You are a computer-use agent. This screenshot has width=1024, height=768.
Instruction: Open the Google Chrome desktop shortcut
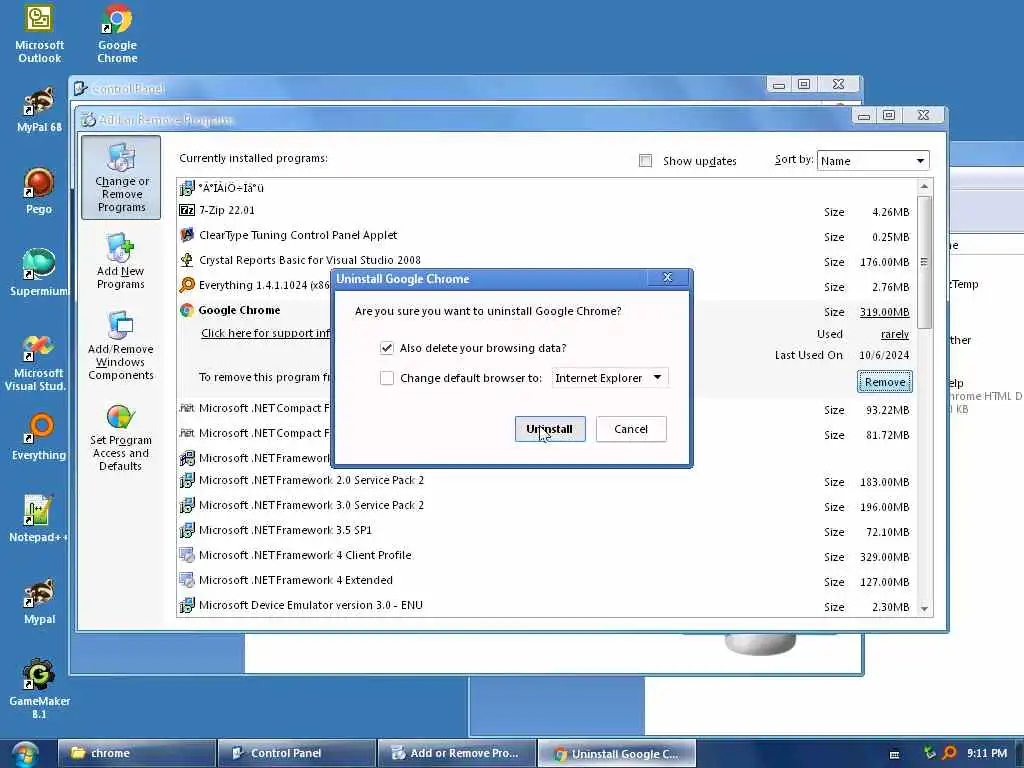tap(118, 34)
